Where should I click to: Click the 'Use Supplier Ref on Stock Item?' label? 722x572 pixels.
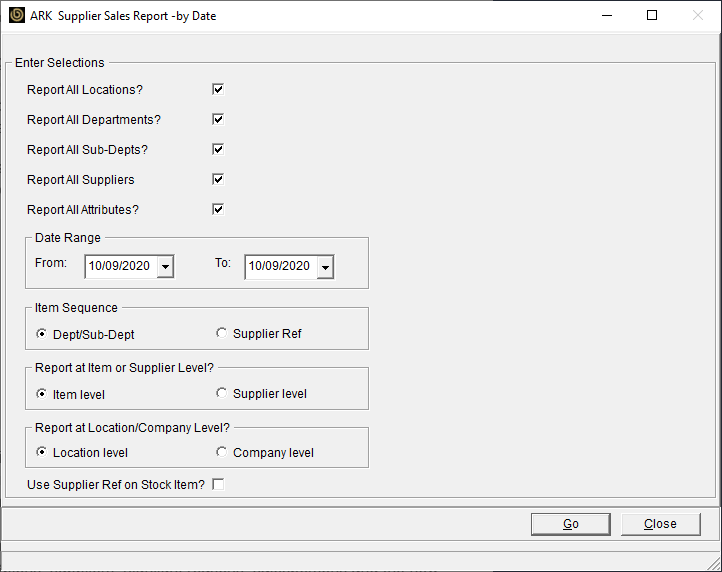(x=116, y=485)
